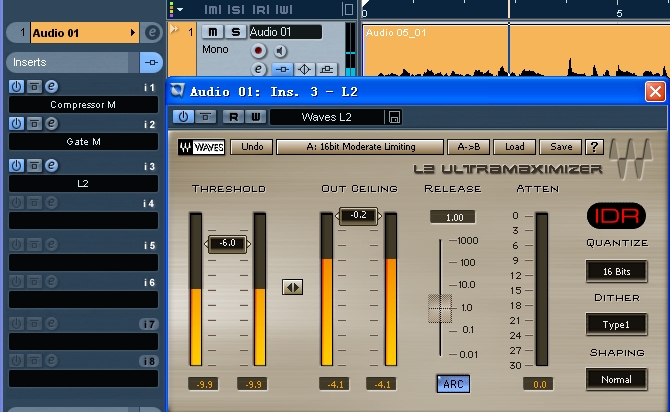Screen dimensions: 670x412
Task: Enable Write automation W in L2 window
Action: click(x=256, y=117)
